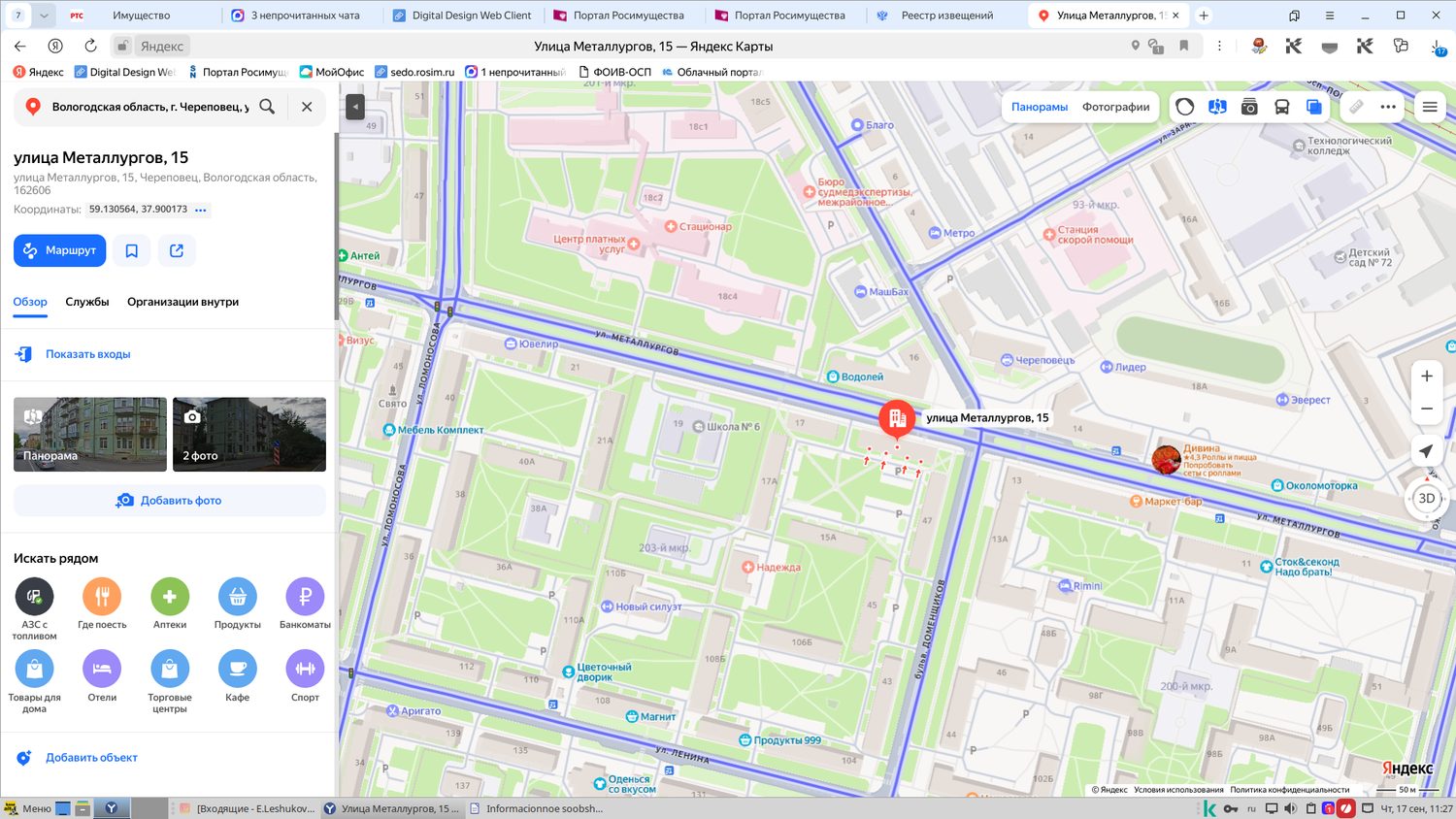Viewport: 1456px width, 819px height.
Task: Search nearby Кафе
Action: (x=238, y=676)
